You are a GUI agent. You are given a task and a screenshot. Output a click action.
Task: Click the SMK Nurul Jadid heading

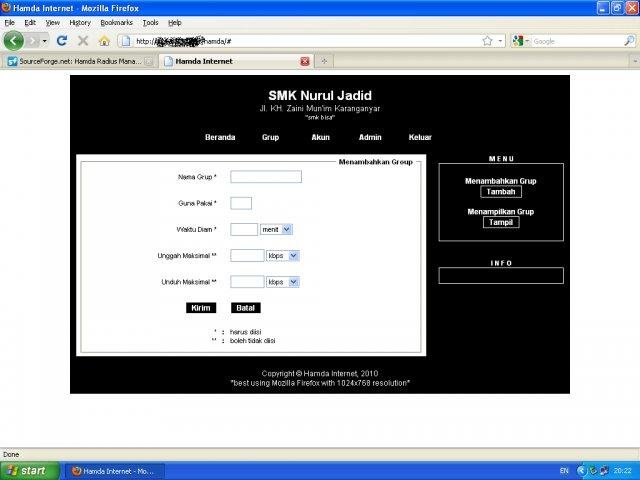pyautogui.click(x=320, y=96)
